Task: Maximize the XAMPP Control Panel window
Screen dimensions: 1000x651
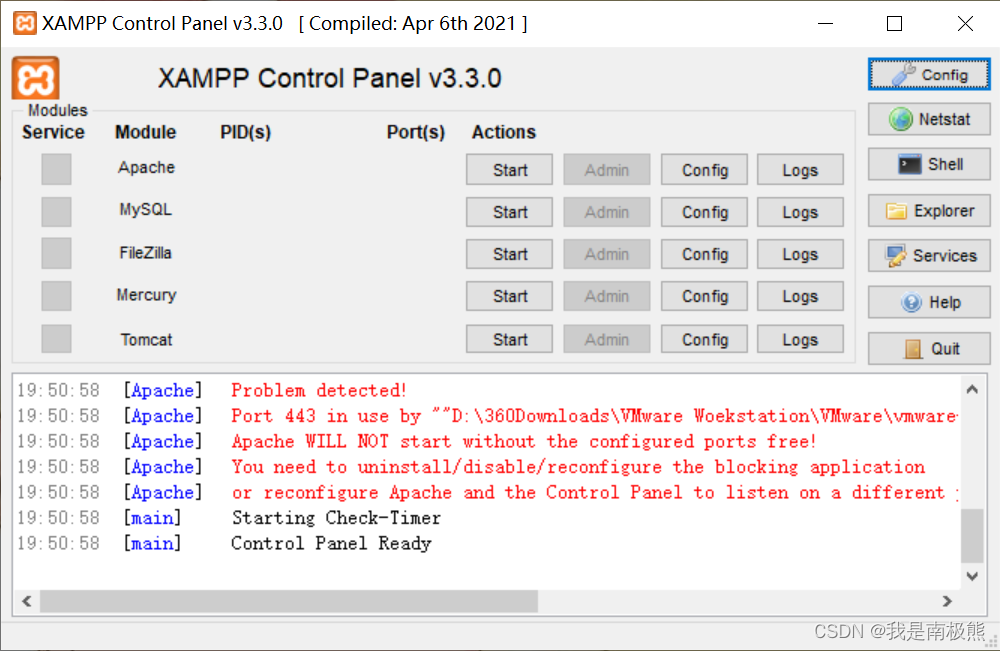Action: tap(894, 24)
